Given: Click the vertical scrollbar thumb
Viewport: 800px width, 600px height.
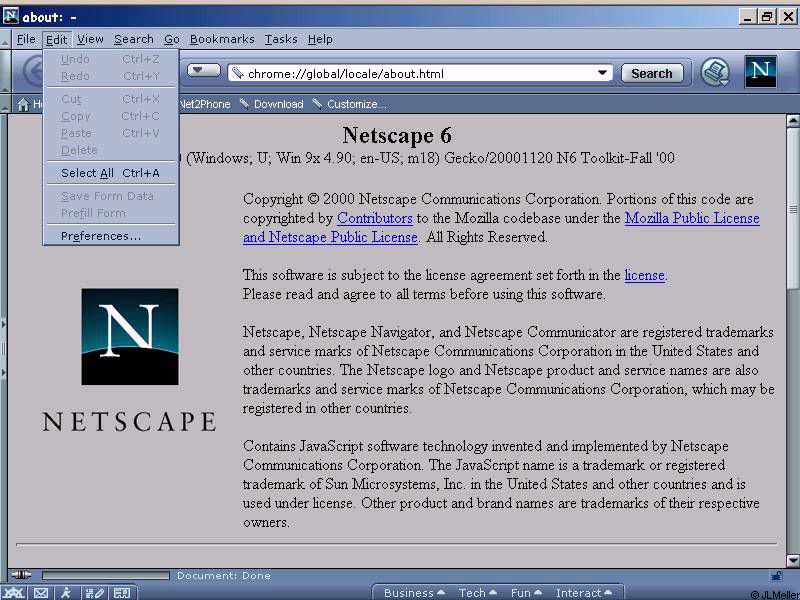Looking at the screenshot, I should [793, 209].
